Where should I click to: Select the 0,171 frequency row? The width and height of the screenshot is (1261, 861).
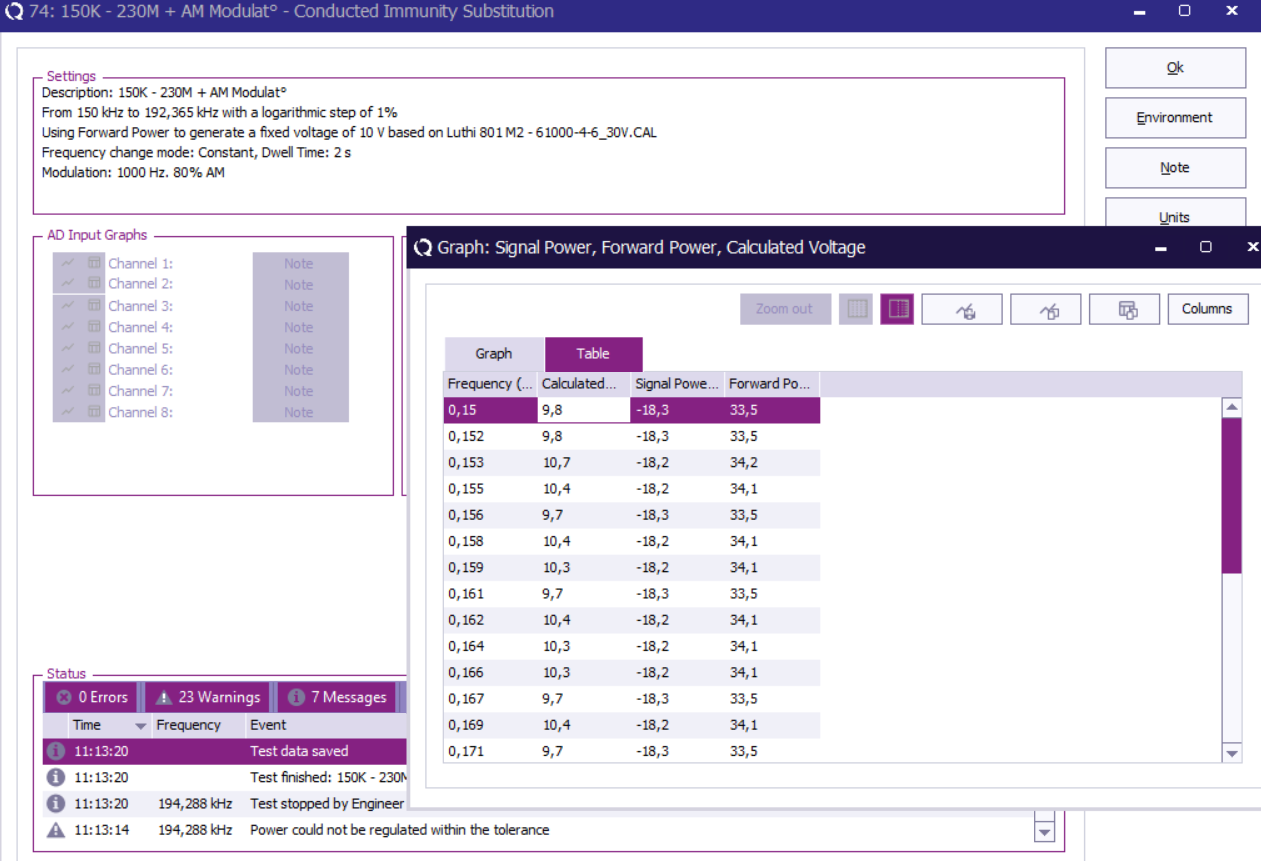point(632,751)
